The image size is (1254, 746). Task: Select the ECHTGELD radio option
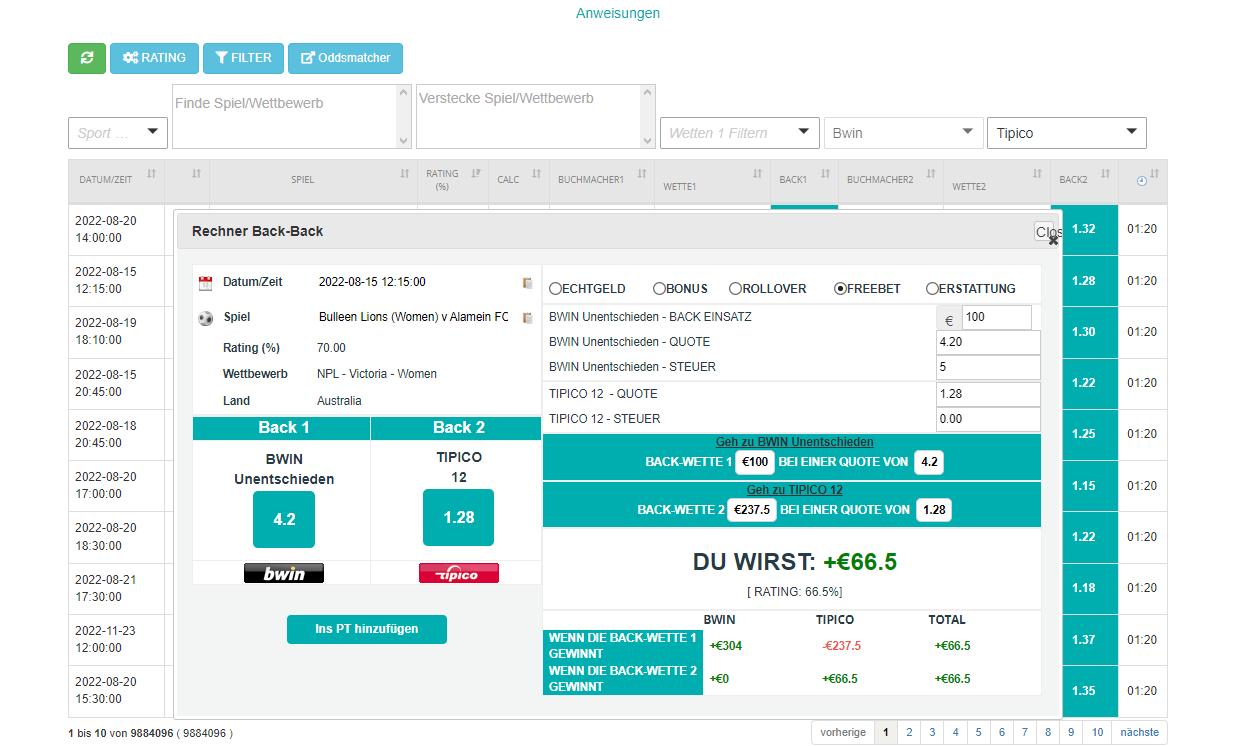[x=556, y=289]
